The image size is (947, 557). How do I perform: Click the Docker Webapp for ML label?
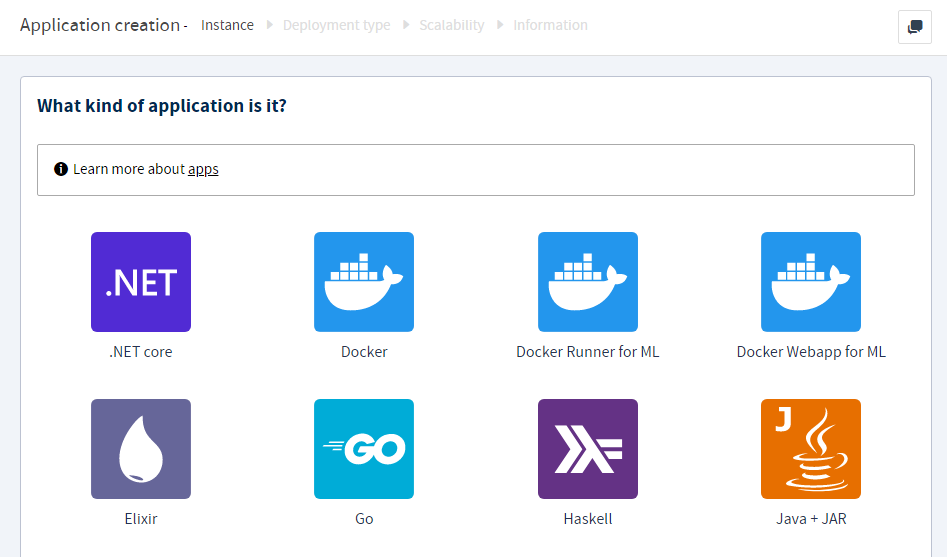click(x=811, y=352)
